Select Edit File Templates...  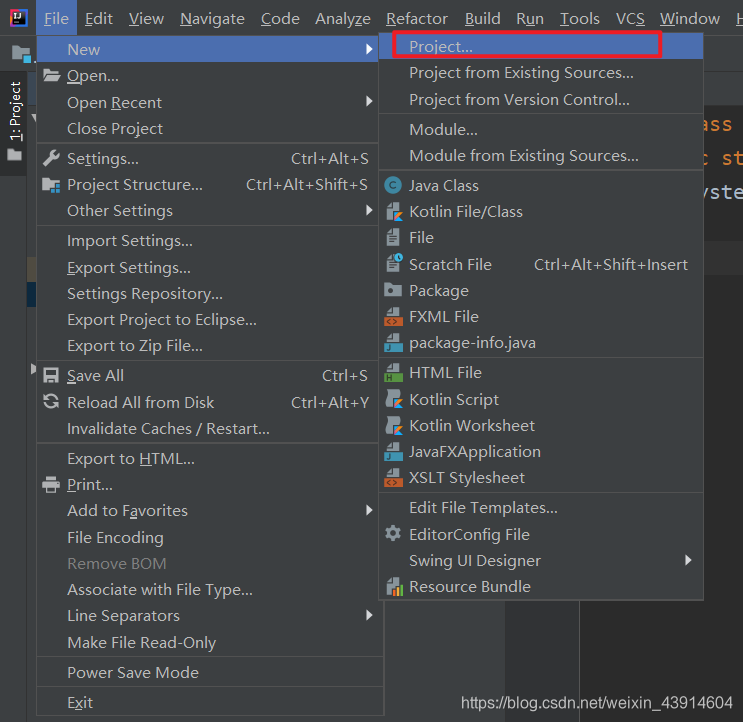coord(541,507)
